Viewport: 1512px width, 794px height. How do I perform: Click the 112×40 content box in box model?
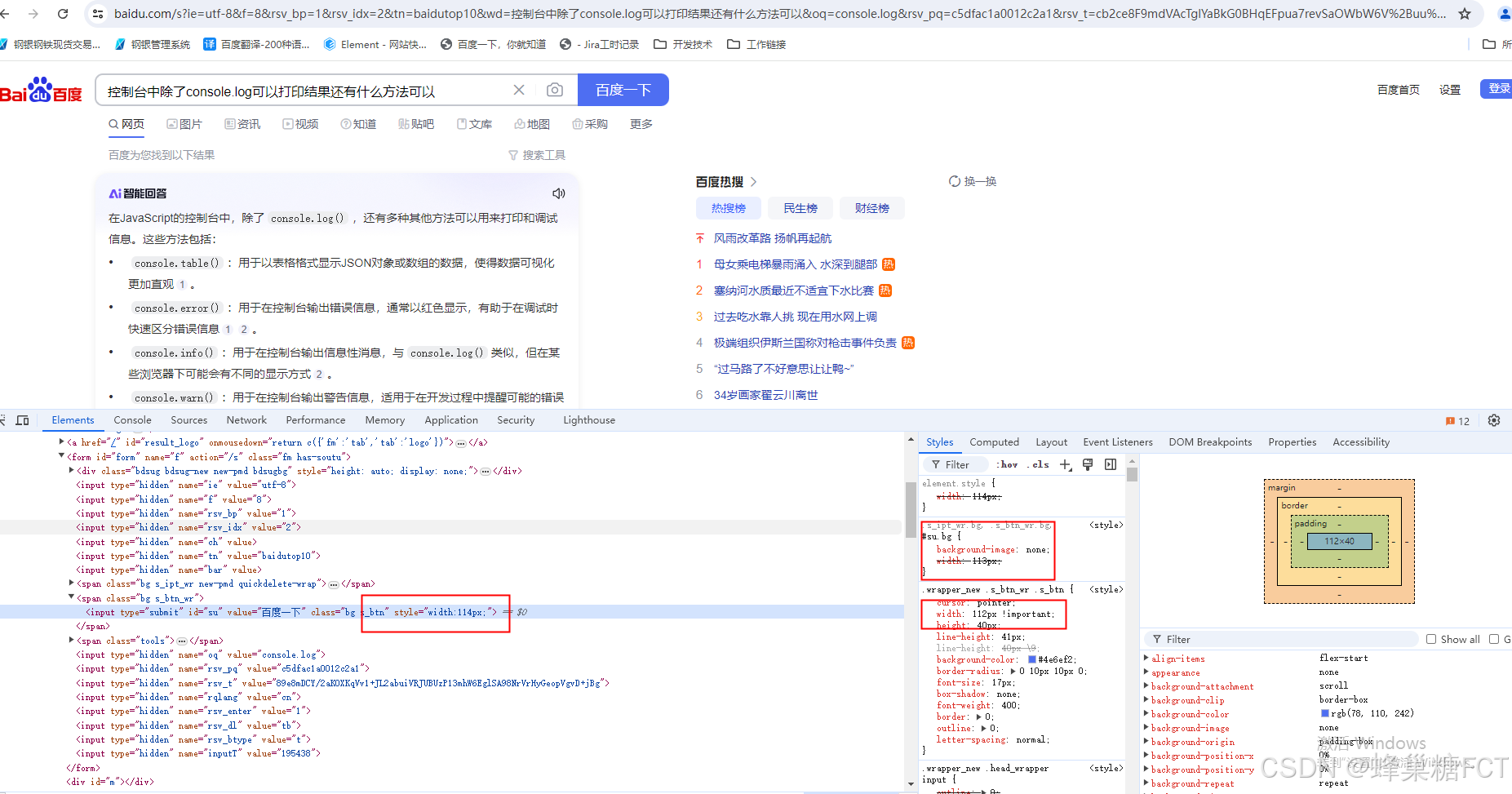pos(1339,541)
